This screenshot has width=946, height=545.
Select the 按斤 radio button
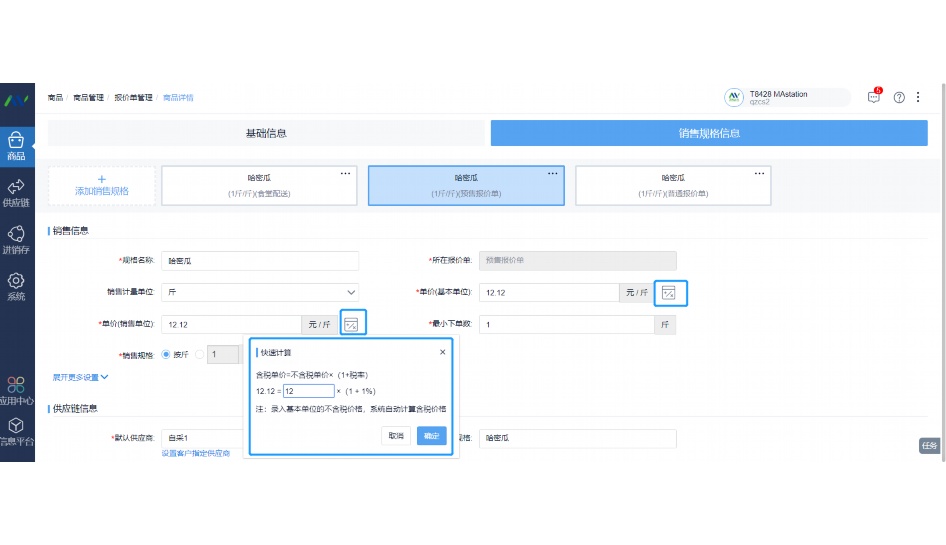[x=166, y=354]
